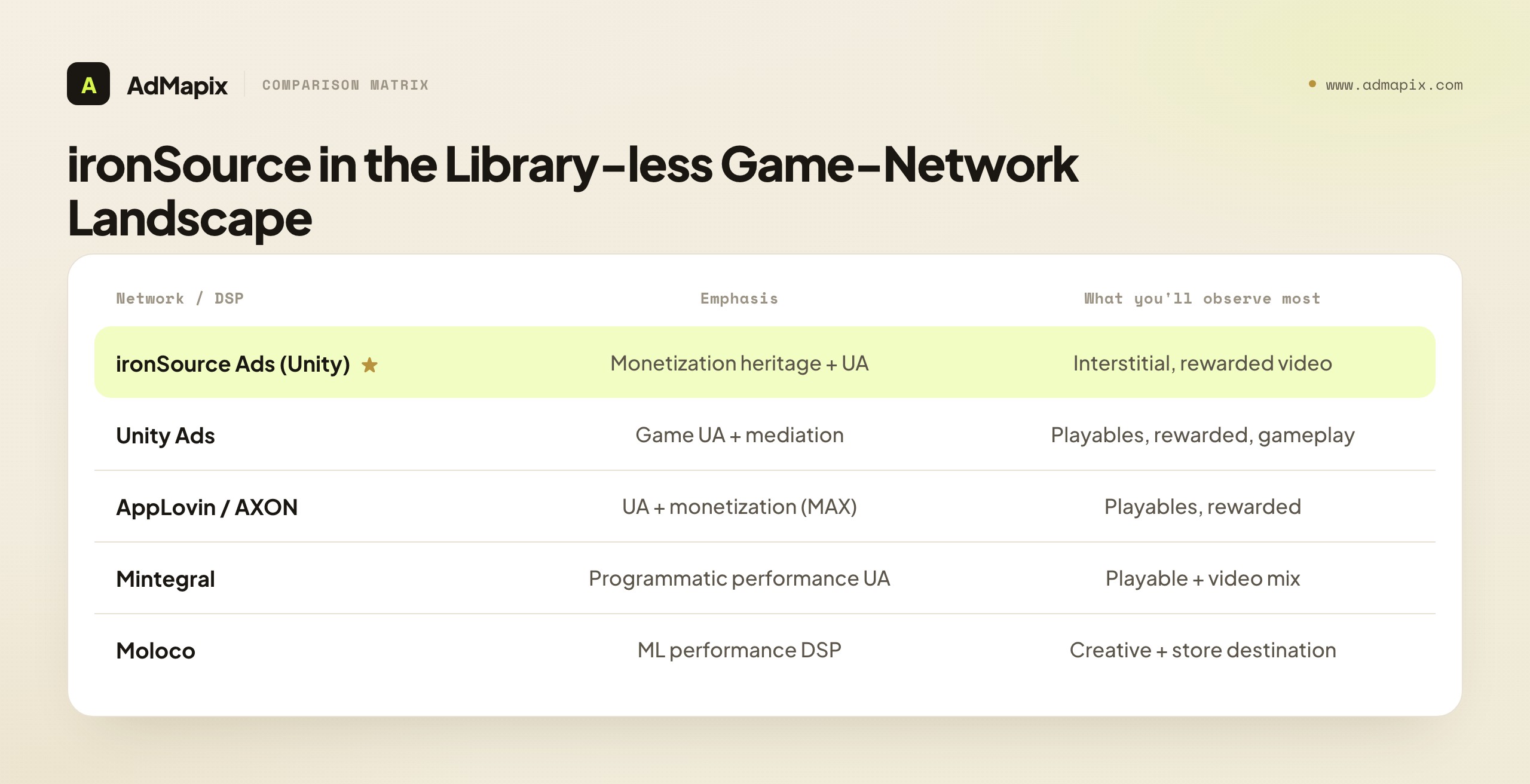Select the Mintegral row name
Screen dimensions: 1530x784
click(166, 579)
